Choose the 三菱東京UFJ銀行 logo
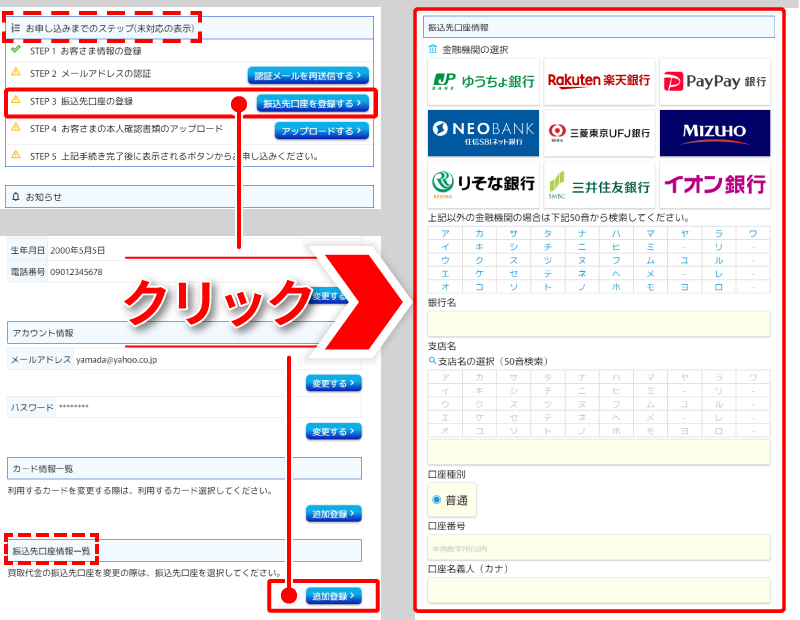 click(598, 133)
